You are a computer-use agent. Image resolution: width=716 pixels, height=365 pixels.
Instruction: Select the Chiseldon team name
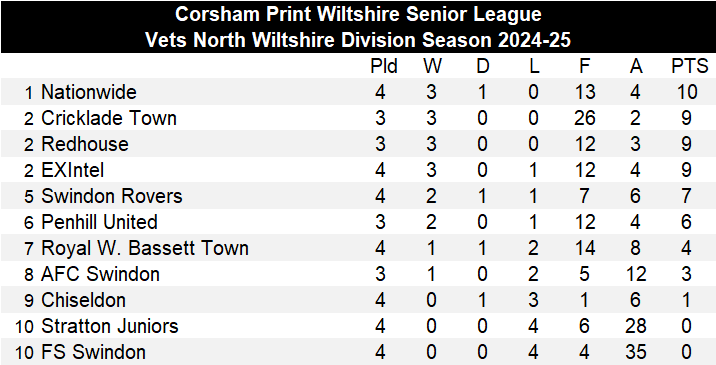(83, 301)
